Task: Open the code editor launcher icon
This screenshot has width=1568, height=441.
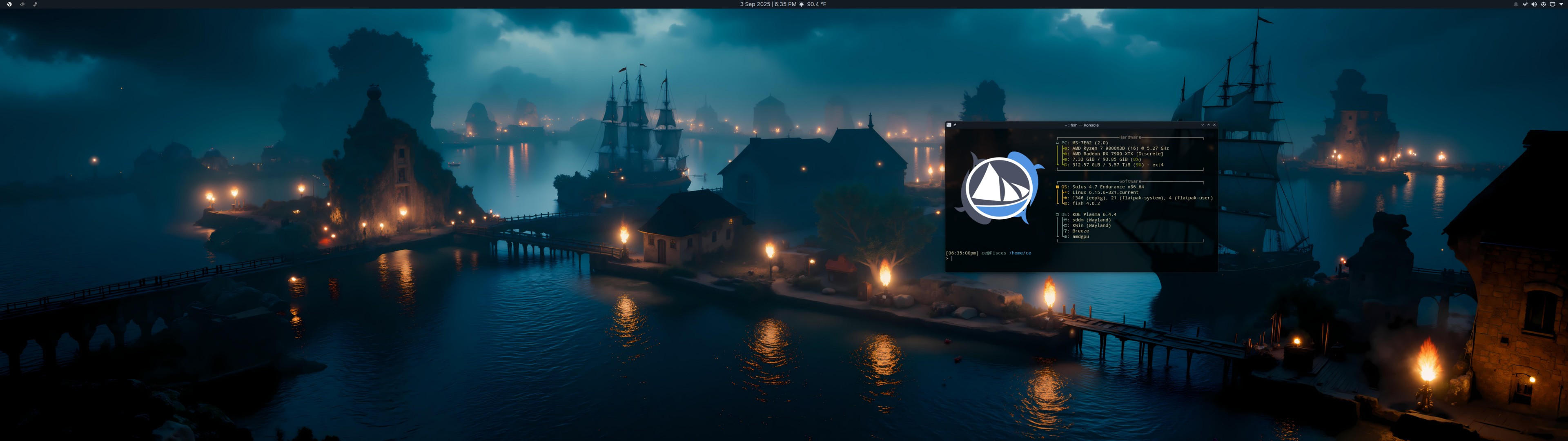Action: (x=22, y=4)
